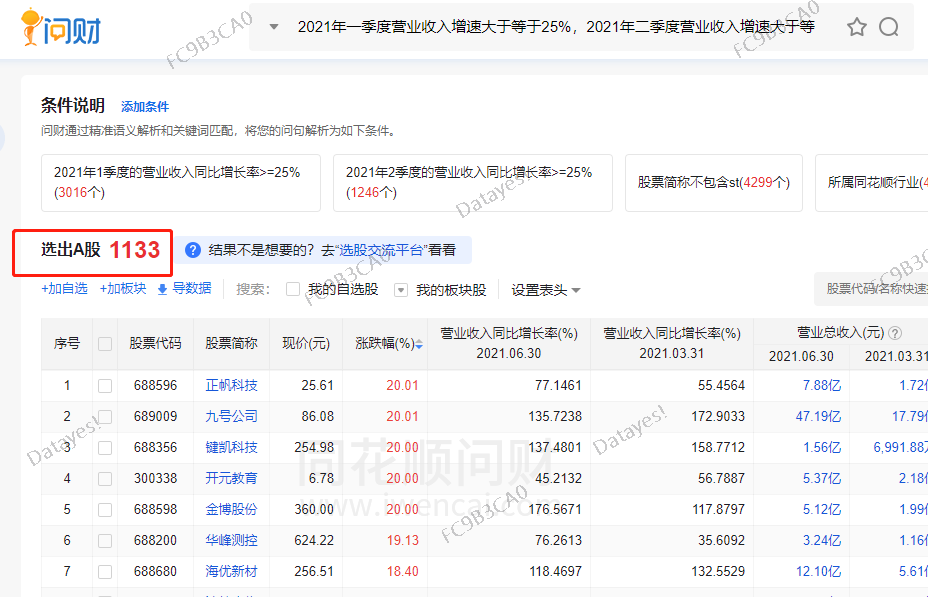Click the magnifier search icon
Image resolution: width=928 pixels, height=597 pixels.
click(x=889, y=27)
